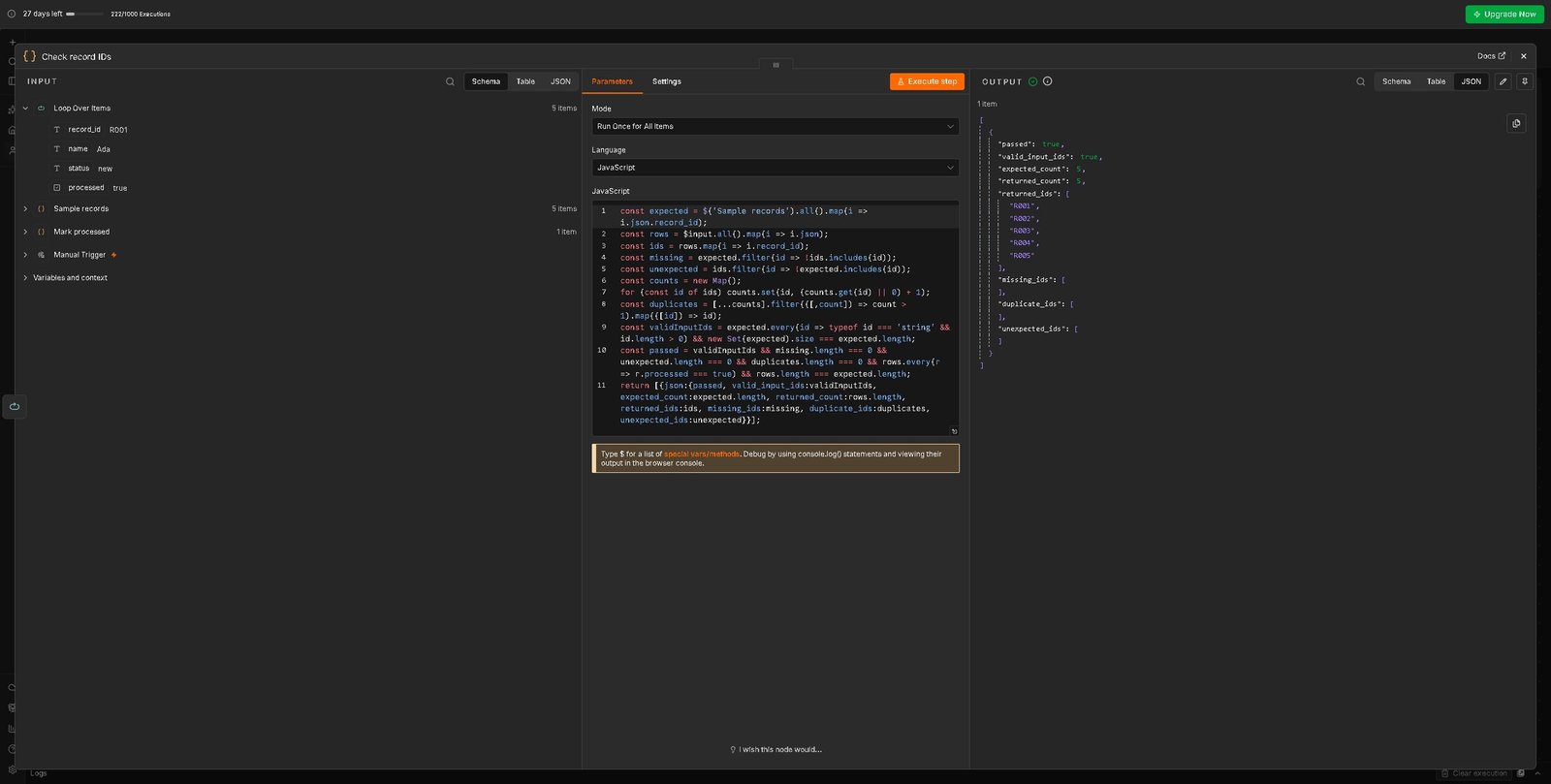Switch the OUTPUT panel to Table view
The height and width of the screenshot is (784, 1551).
coord(1436,81)
